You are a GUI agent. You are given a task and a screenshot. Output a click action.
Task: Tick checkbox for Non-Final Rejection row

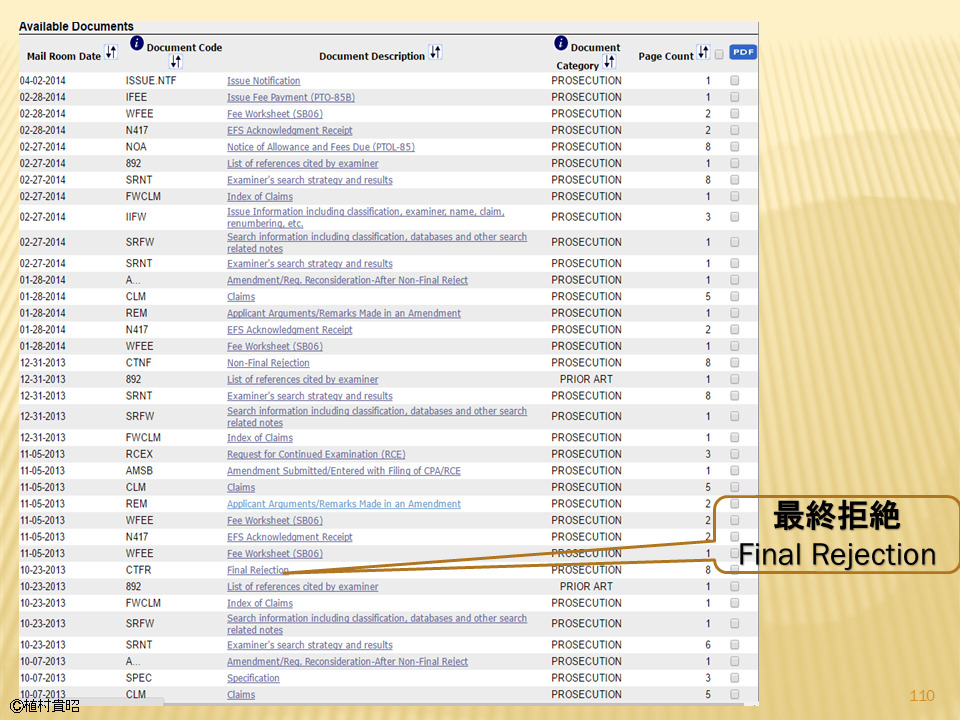tap(735, 362)
